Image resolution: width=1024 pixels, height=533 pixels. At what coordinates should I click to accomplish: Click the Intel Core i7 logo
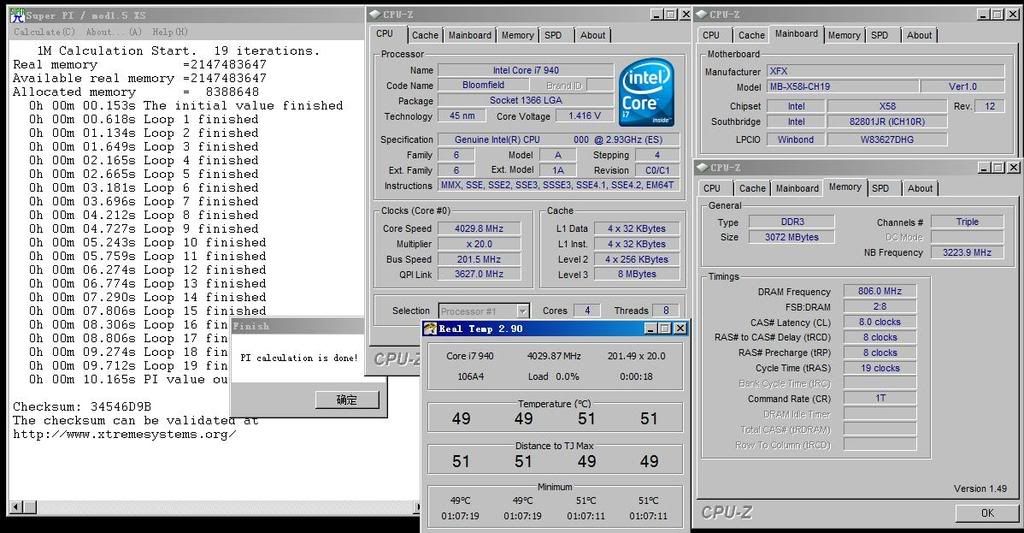click(647, 92)
